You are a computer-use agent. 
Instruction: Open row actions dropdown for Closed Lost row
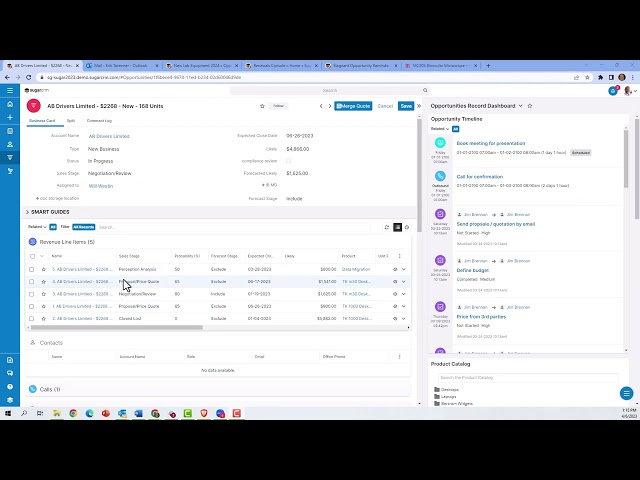[x=404, y=318]
